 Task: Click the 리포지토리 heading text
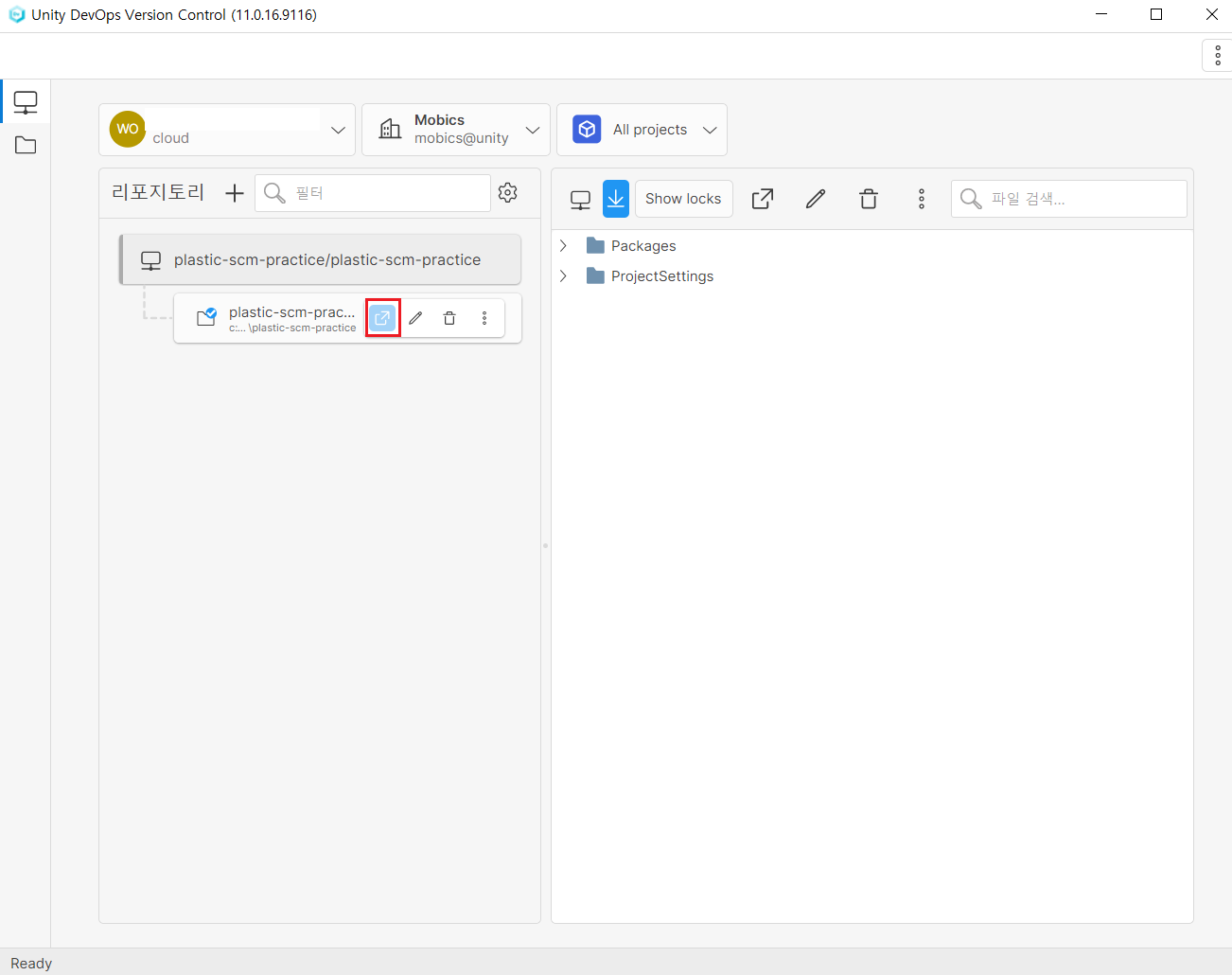tap(158, 192)
